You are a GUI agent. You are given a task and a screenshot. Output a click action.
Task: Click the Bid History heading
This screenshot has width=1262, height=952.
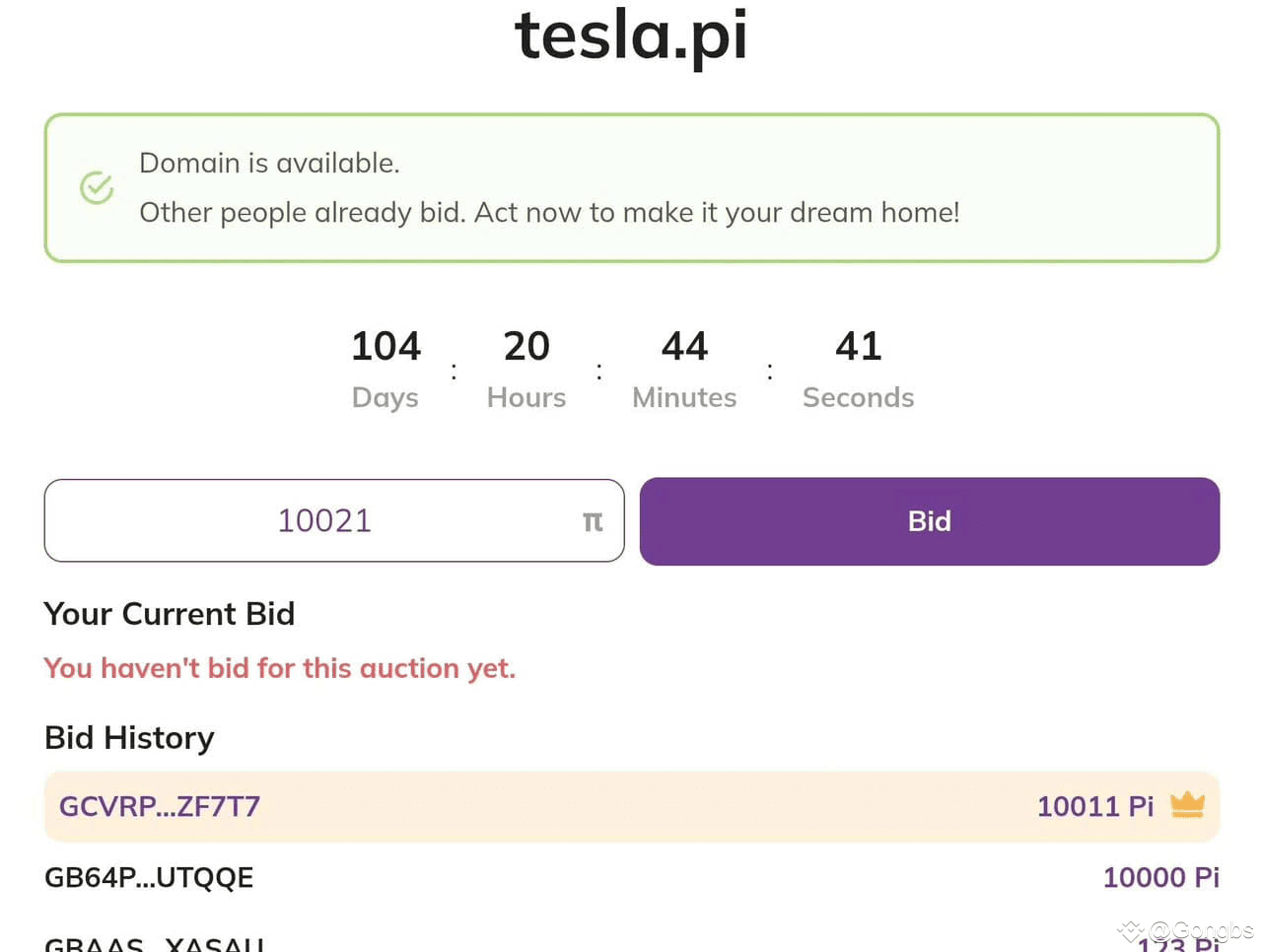tap(129, 738)
